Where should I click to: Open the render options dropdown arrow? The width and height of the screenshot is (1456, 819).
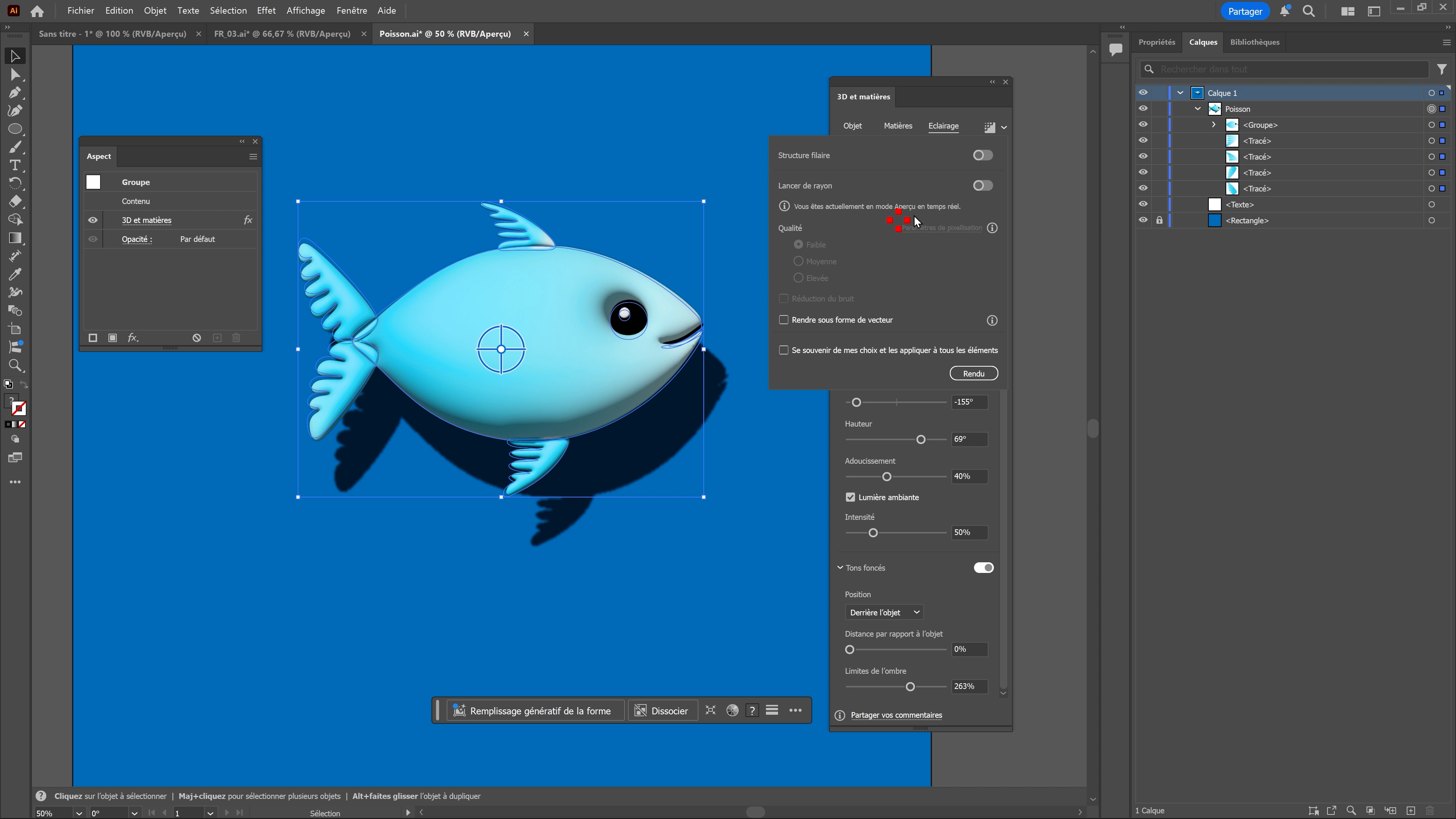(1004, 127)
